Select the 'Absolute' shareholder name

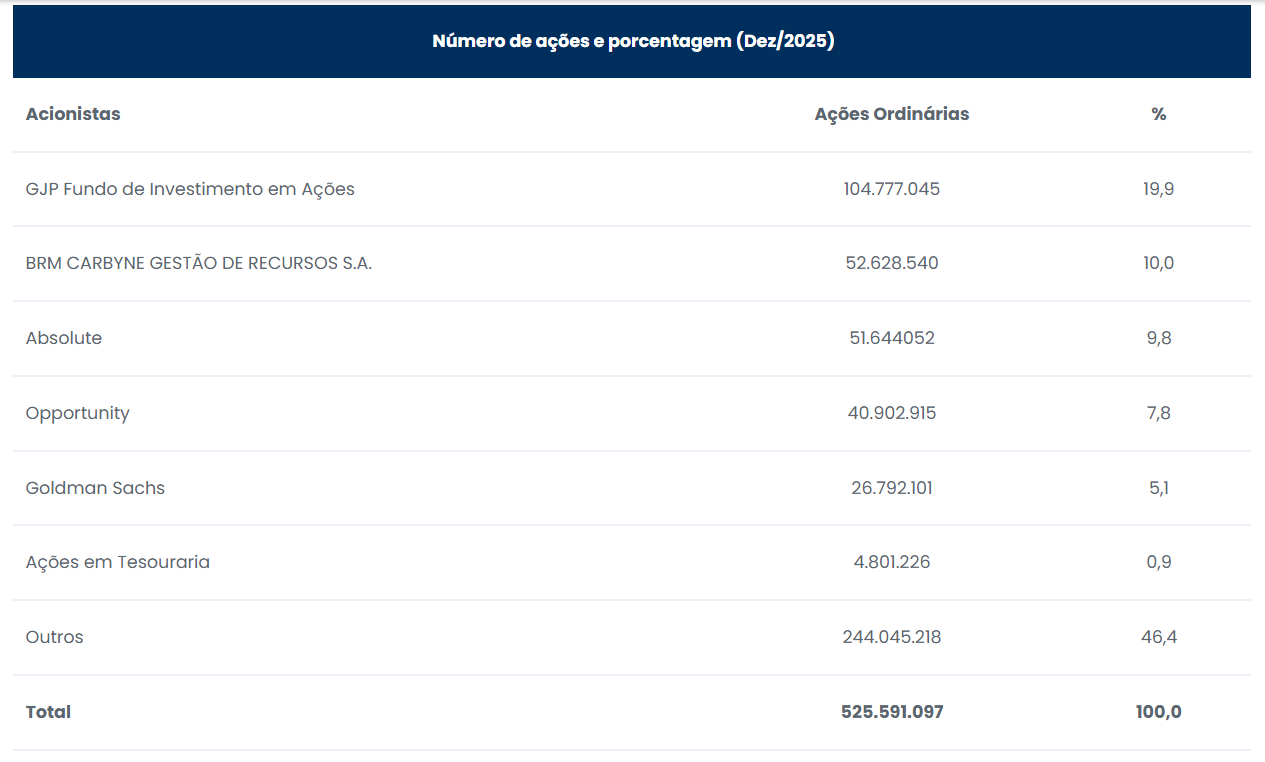[x=64, y=338]
